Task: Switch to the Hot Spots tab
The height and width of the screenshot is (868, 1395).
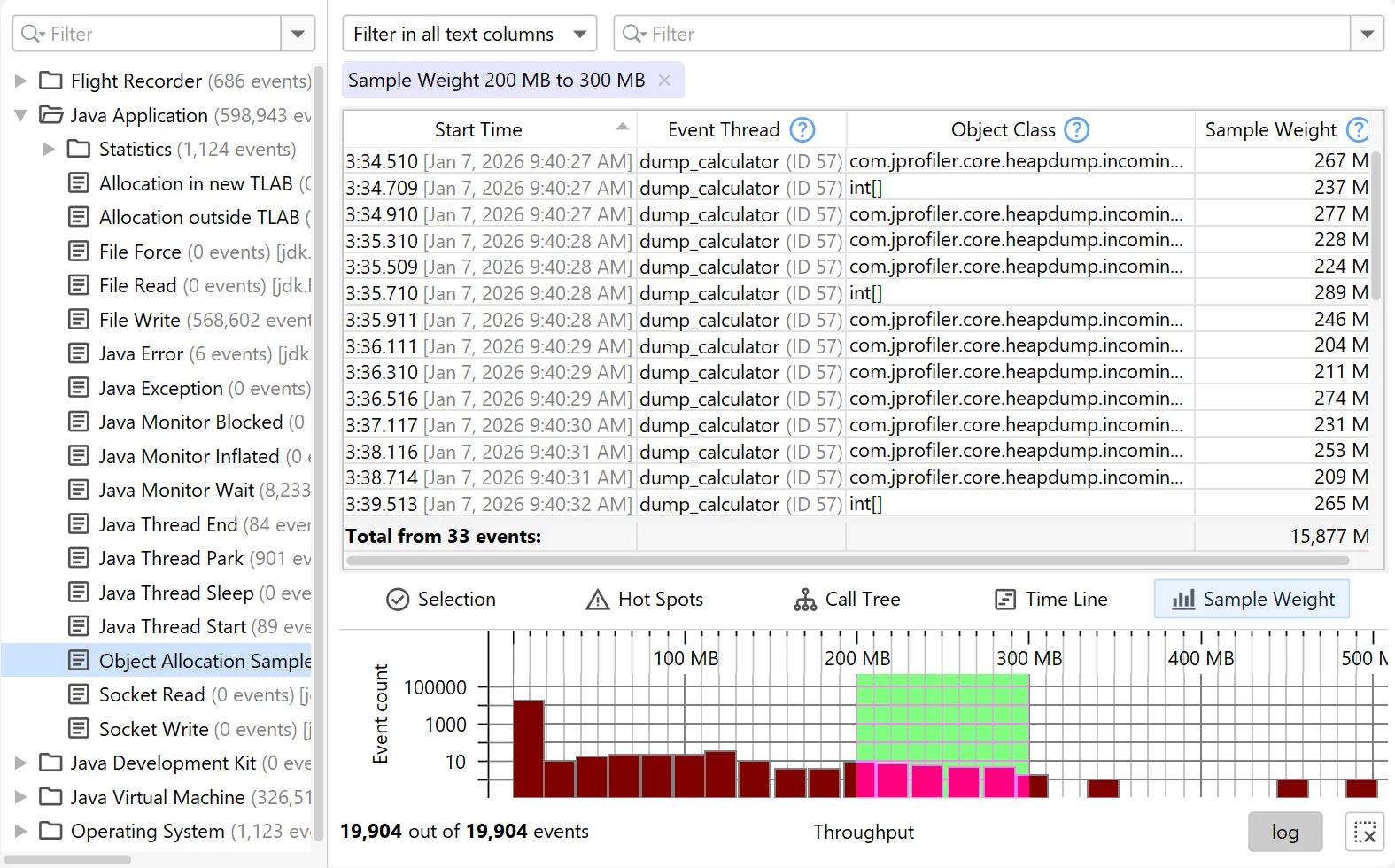Action: coord(645,600)
